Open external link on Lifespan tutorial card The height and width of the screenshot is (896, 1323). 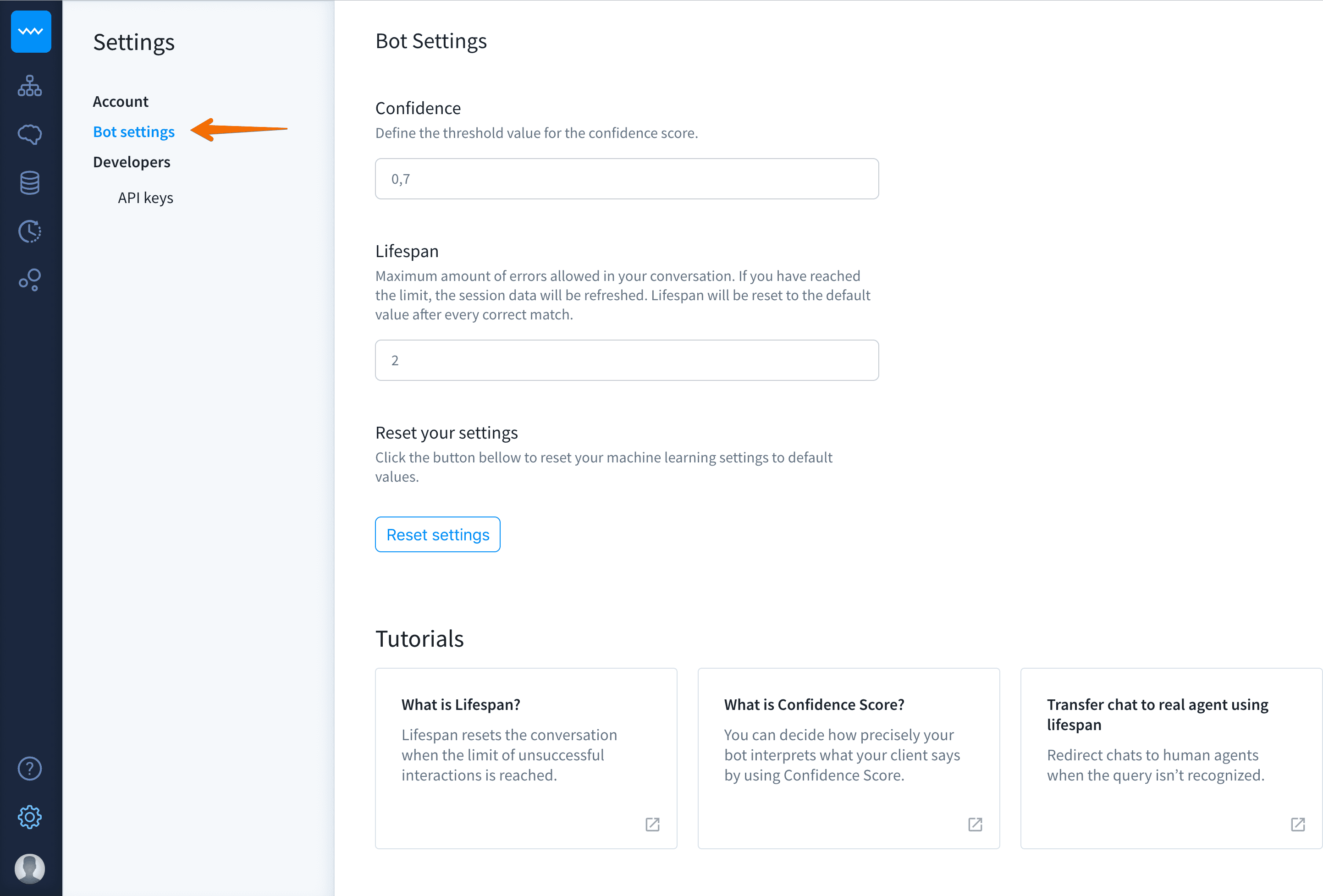(652, 825)
